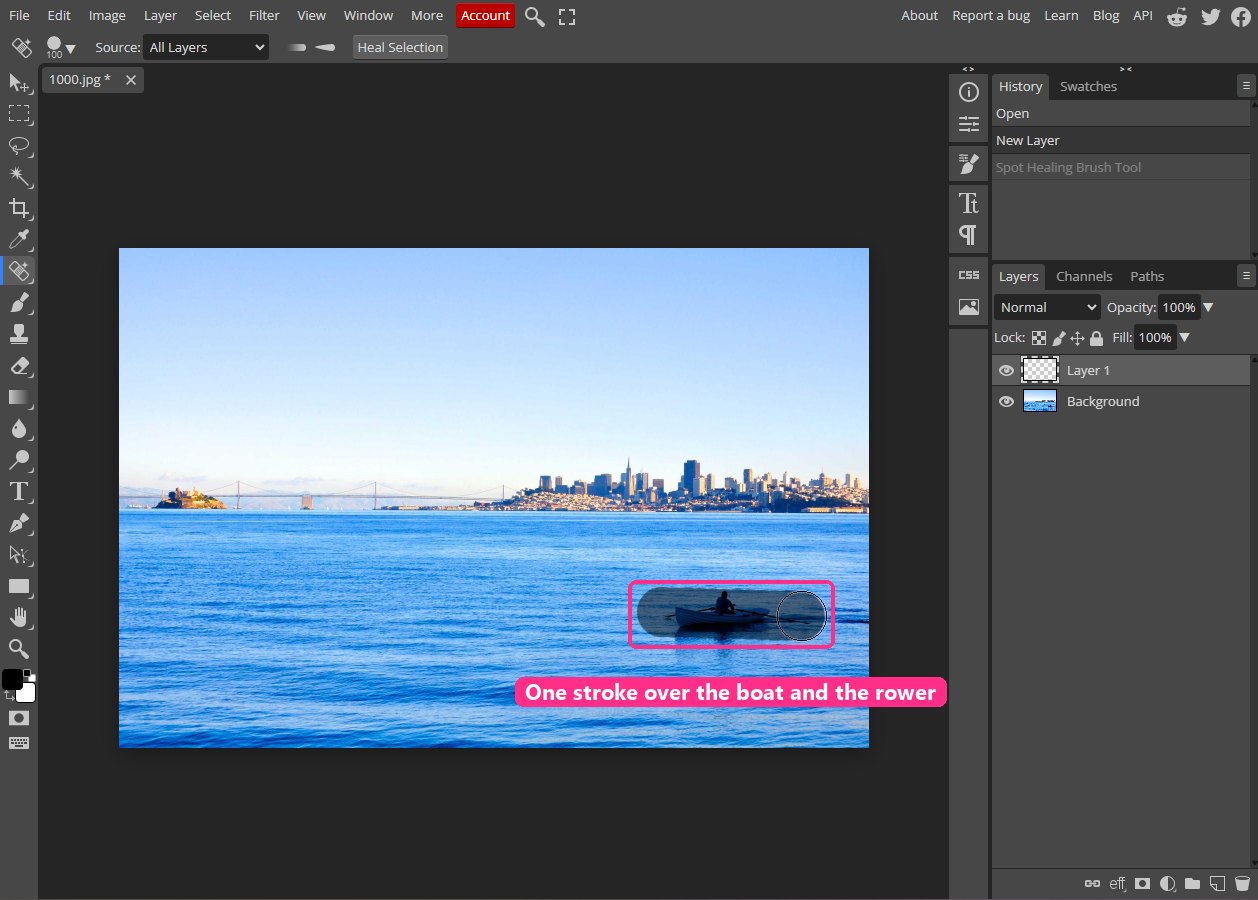
Task: Select the Lasso tool
Action: pyautogui.click(x=19, y=146)
